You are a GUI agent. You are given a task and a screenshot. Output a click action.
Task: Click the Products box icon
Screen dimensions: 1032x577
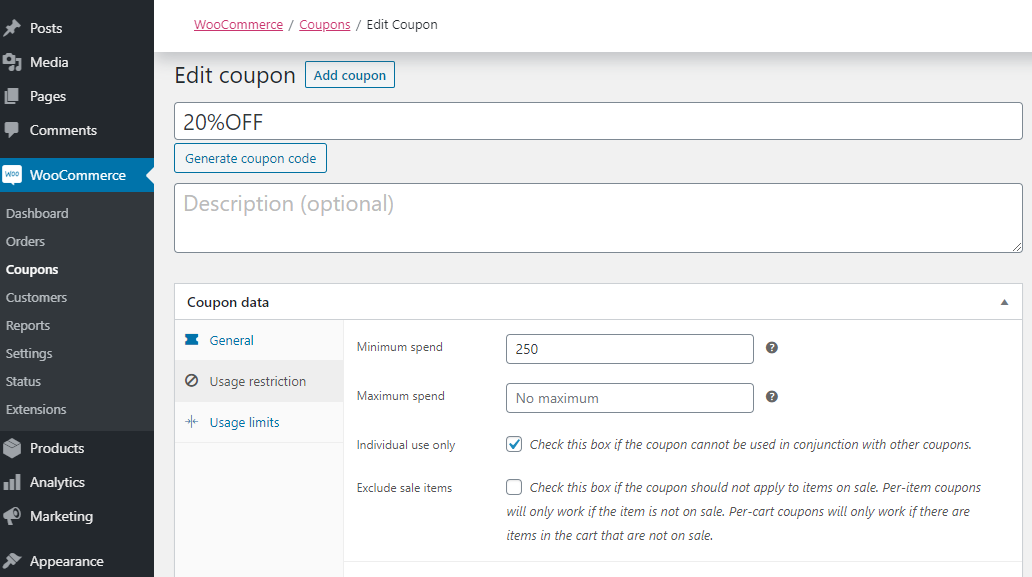(12, 448)
